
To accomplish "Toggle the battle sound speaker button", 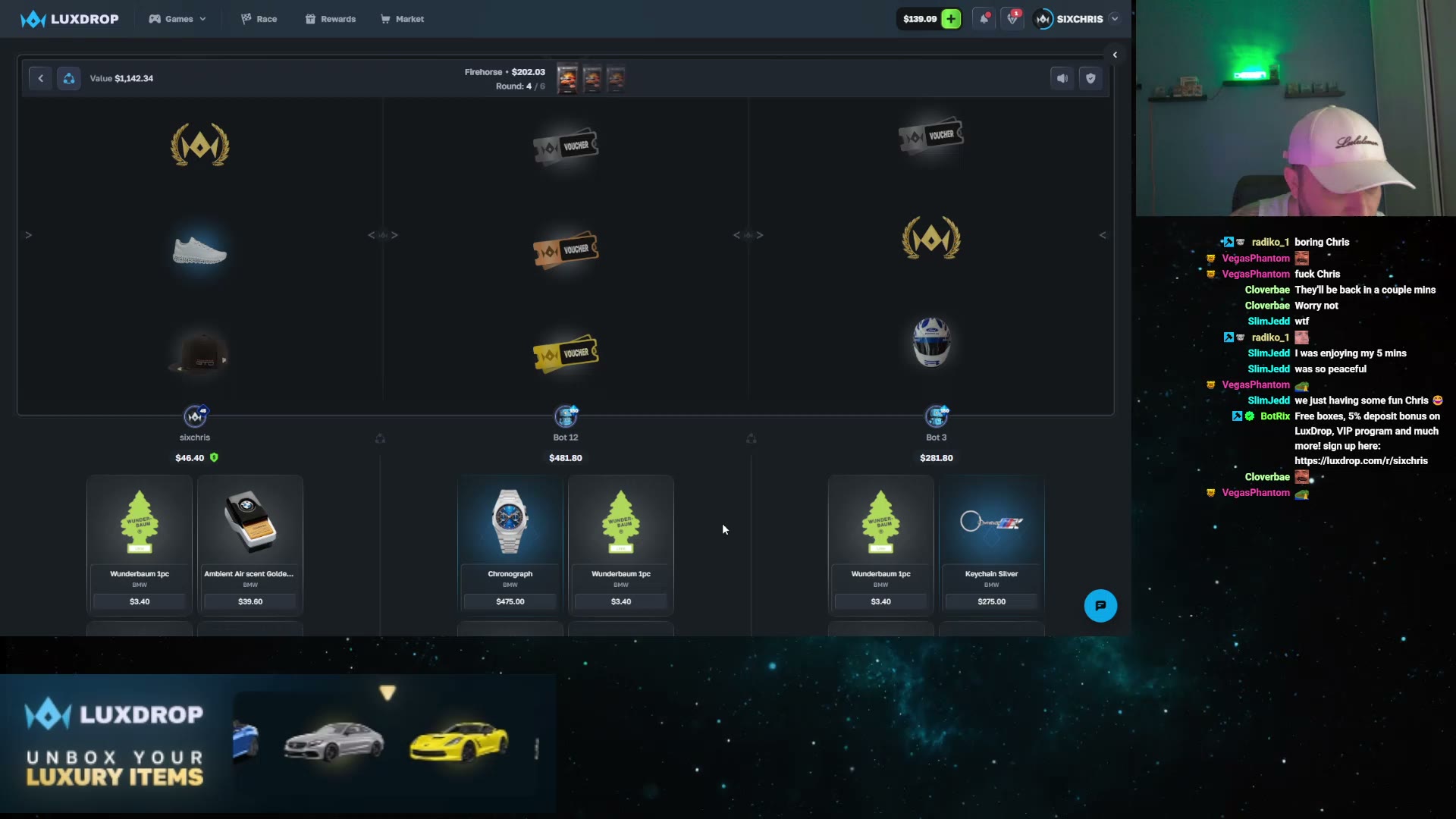I will [1062, 78].
